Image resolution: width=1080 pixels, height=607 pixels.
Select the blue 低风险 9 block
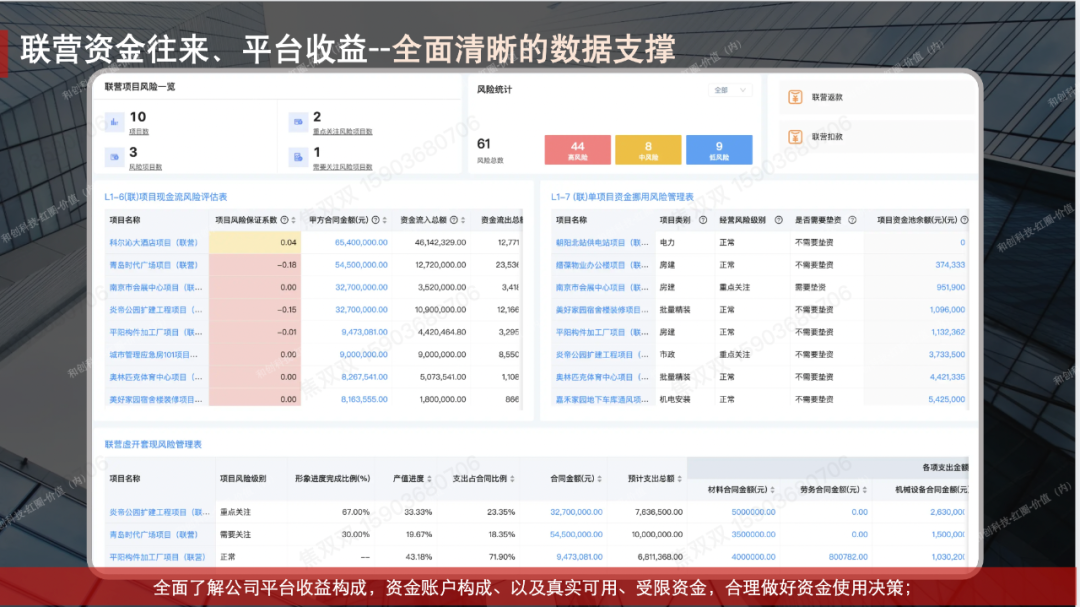coord(719,150)
